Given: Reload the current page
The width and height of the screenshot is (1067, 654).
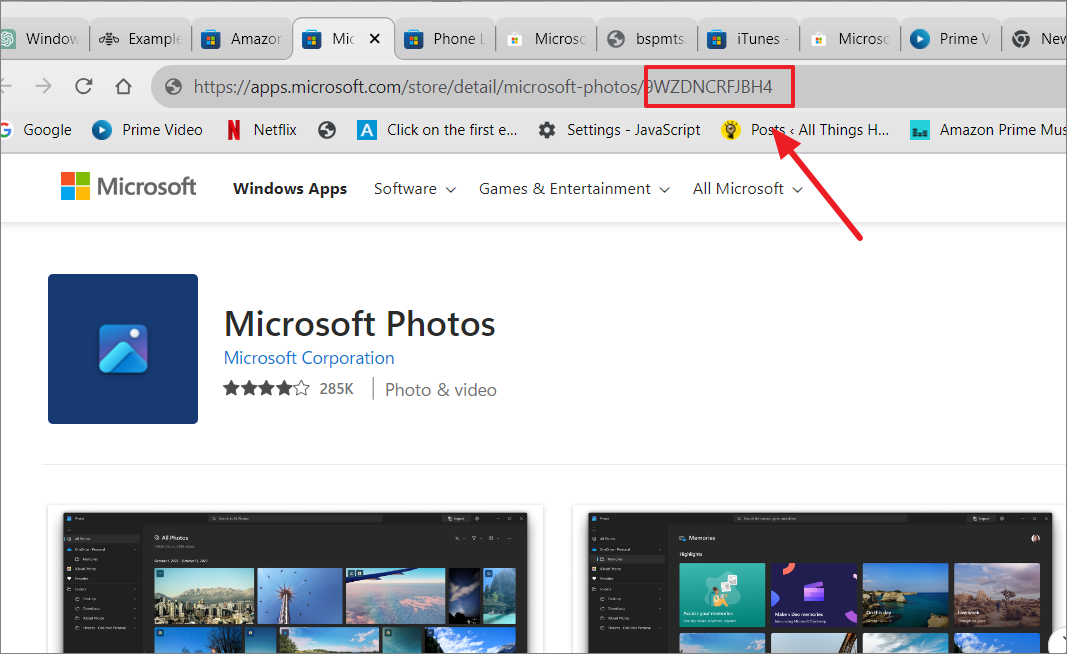Looking at the screenshot, I should point(84,86).
